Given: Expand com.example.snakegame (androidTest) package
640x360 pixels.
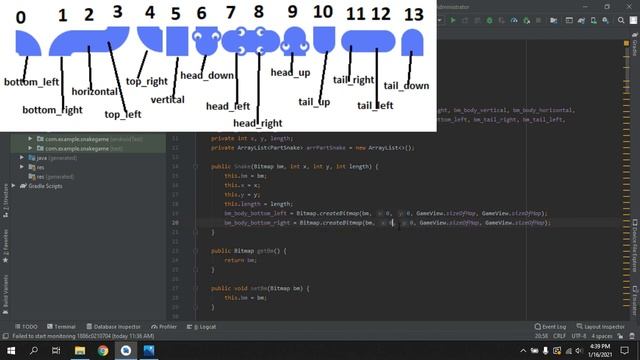Looking at the screenshot, I should point(30,139).
